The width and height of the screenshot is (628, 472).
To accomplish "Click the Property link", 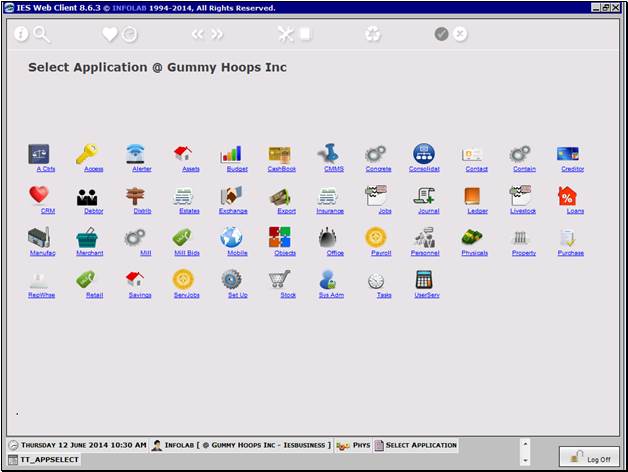I will click(x=523, y=253).
